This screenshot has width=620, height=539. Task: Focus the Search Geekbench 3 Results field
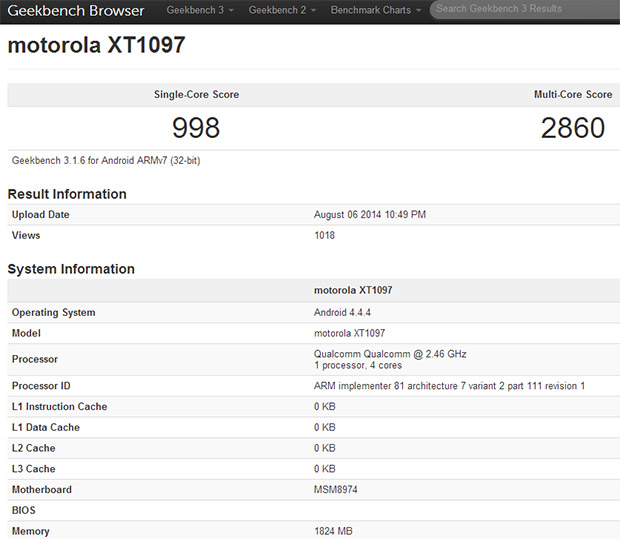525,9
